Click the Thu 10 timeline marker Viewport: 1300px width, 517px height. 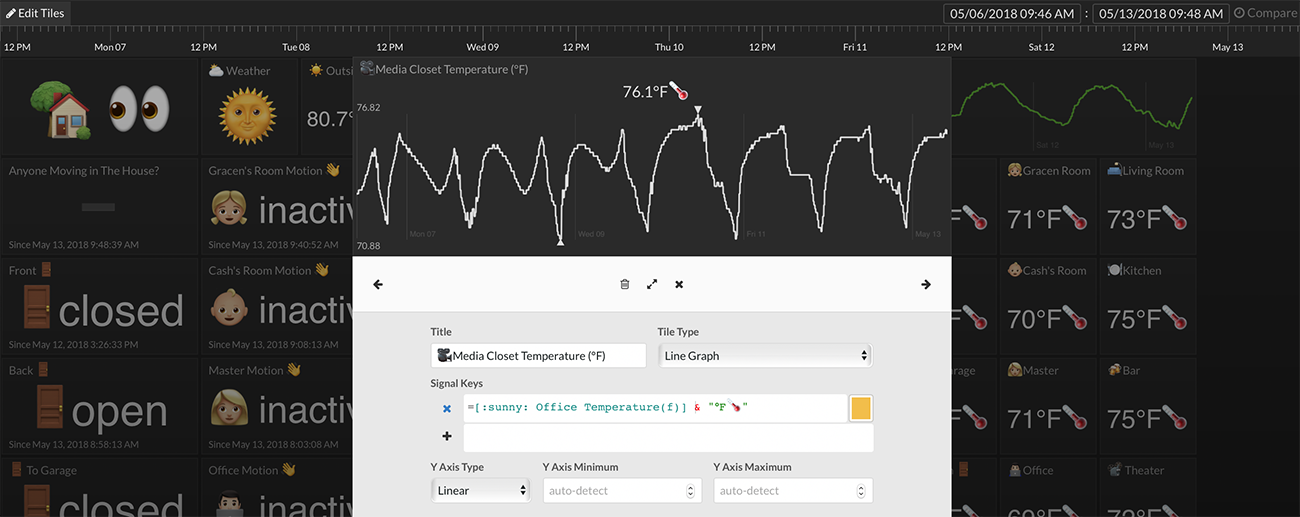pos(669,47)
